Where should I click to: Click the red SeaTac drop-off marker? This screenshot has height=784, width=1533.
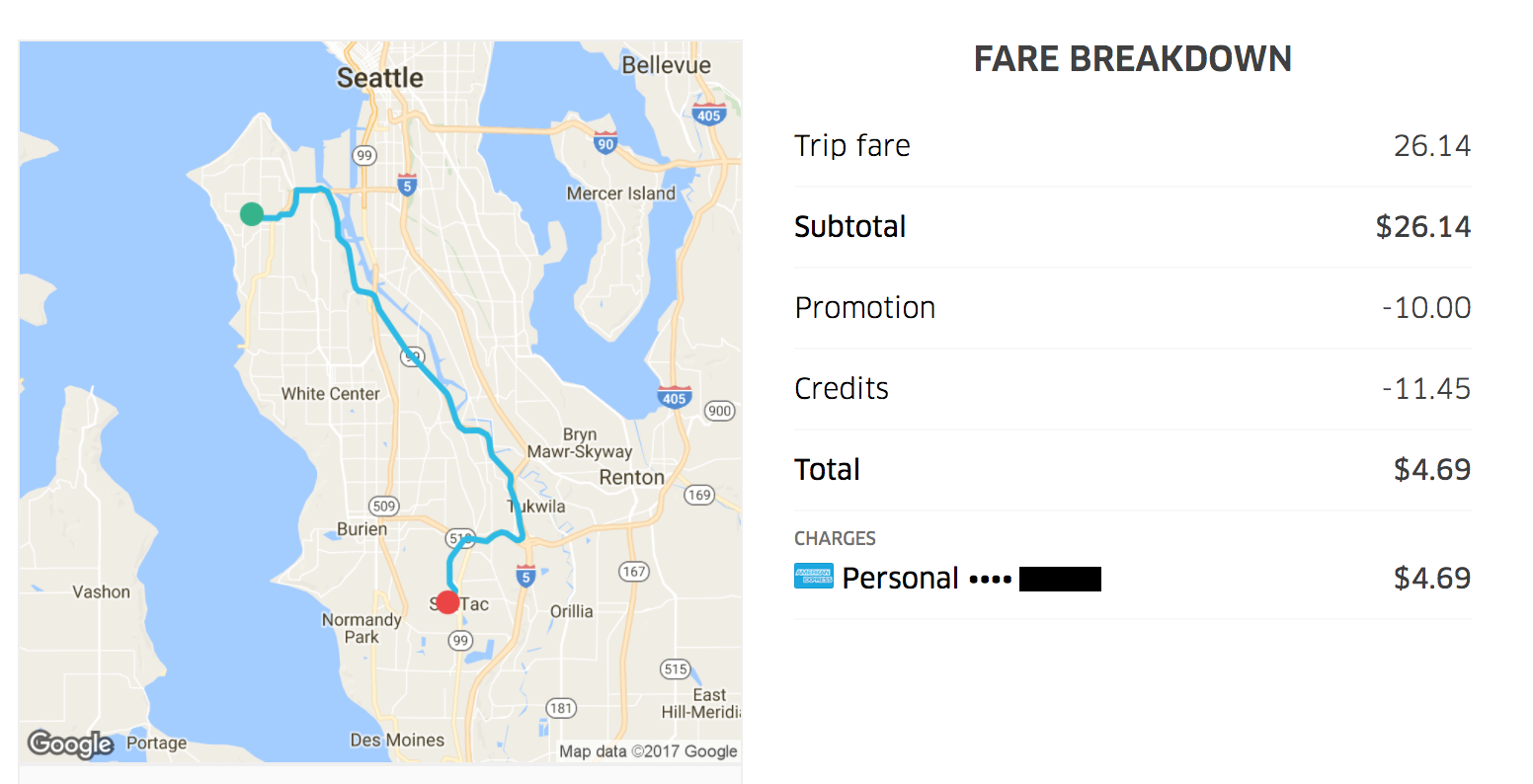447,601
